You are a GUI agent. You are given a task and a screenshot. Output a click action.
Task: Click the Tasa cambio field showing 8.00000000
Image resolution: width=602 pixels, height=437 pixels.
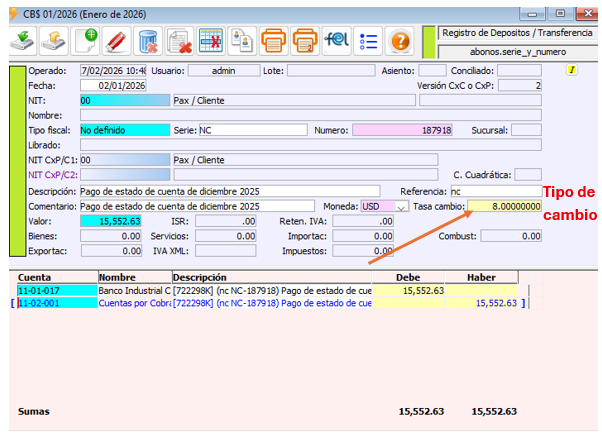coord(504,206)
